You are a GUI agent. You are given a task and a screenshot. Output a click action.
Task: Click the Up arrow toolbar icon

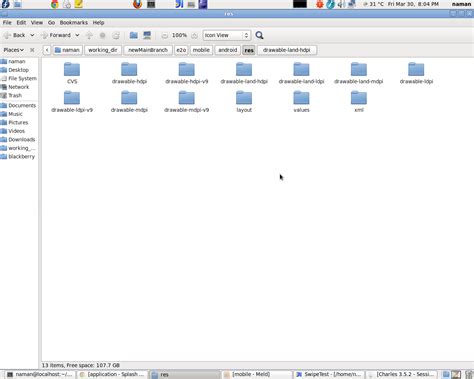point(89,35)
